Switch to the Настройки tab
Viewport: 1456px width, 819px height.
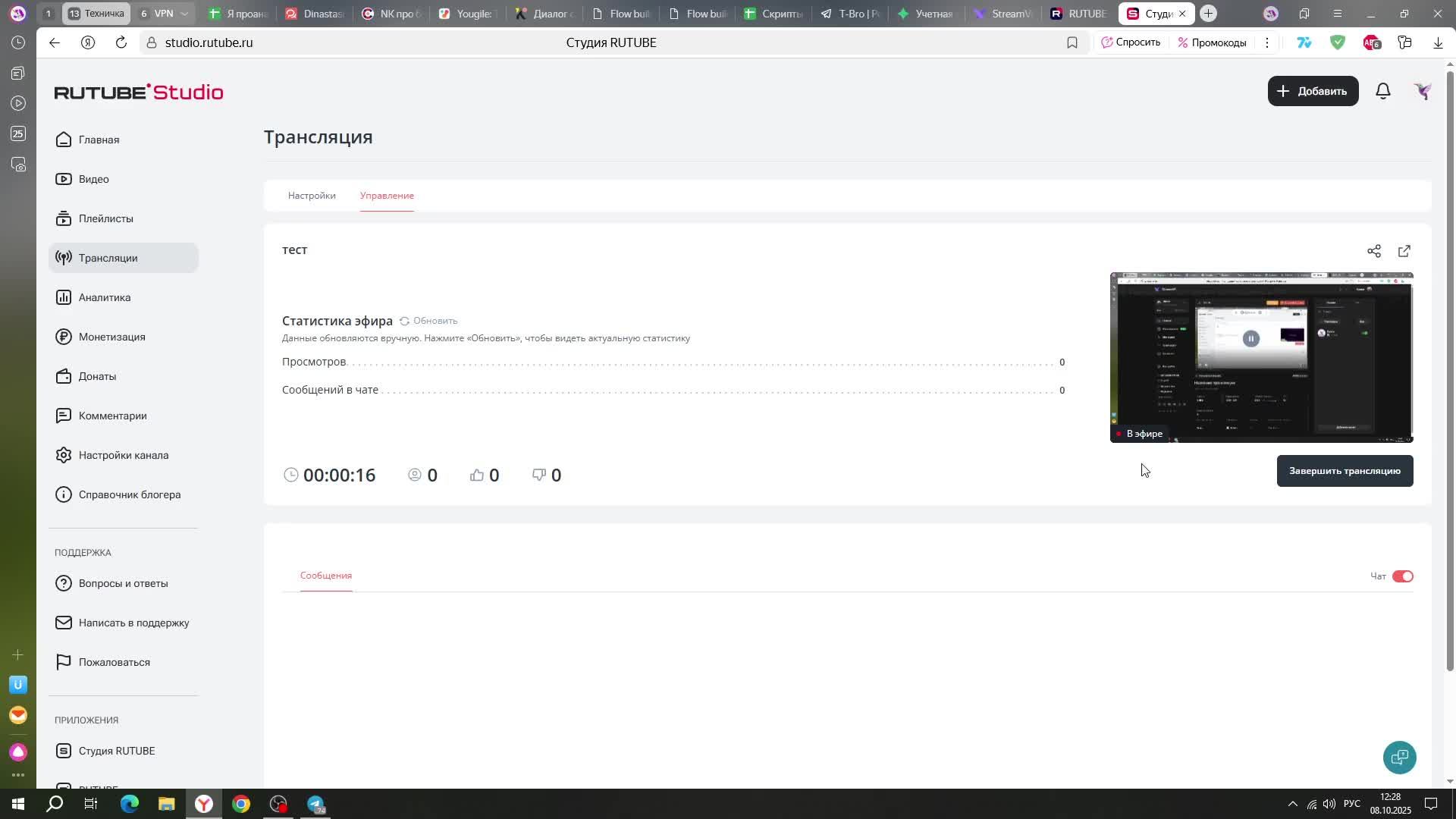coord(312,196)
